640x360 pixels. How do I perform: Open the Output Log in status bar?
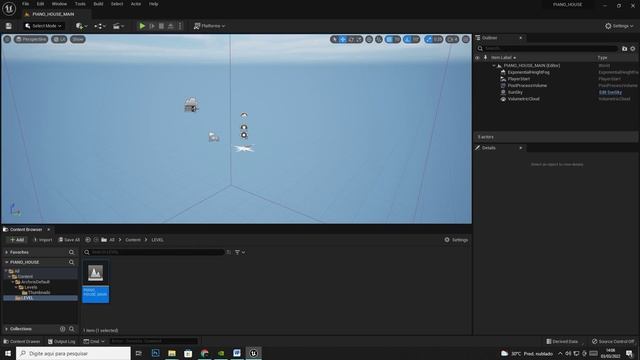(61, 341)
